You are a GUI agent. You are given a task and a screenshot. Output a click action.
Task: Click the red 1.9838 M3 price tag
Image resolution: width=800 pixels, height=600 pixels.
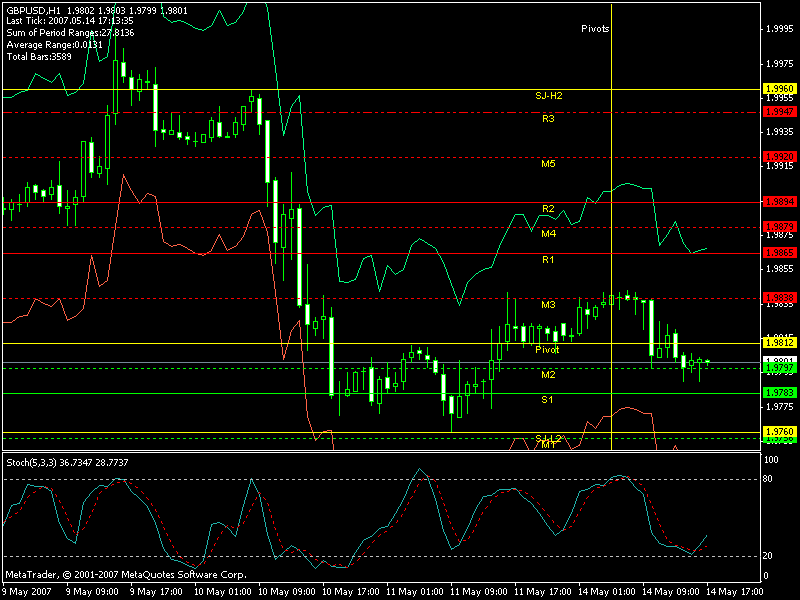(x=779, y=298)
